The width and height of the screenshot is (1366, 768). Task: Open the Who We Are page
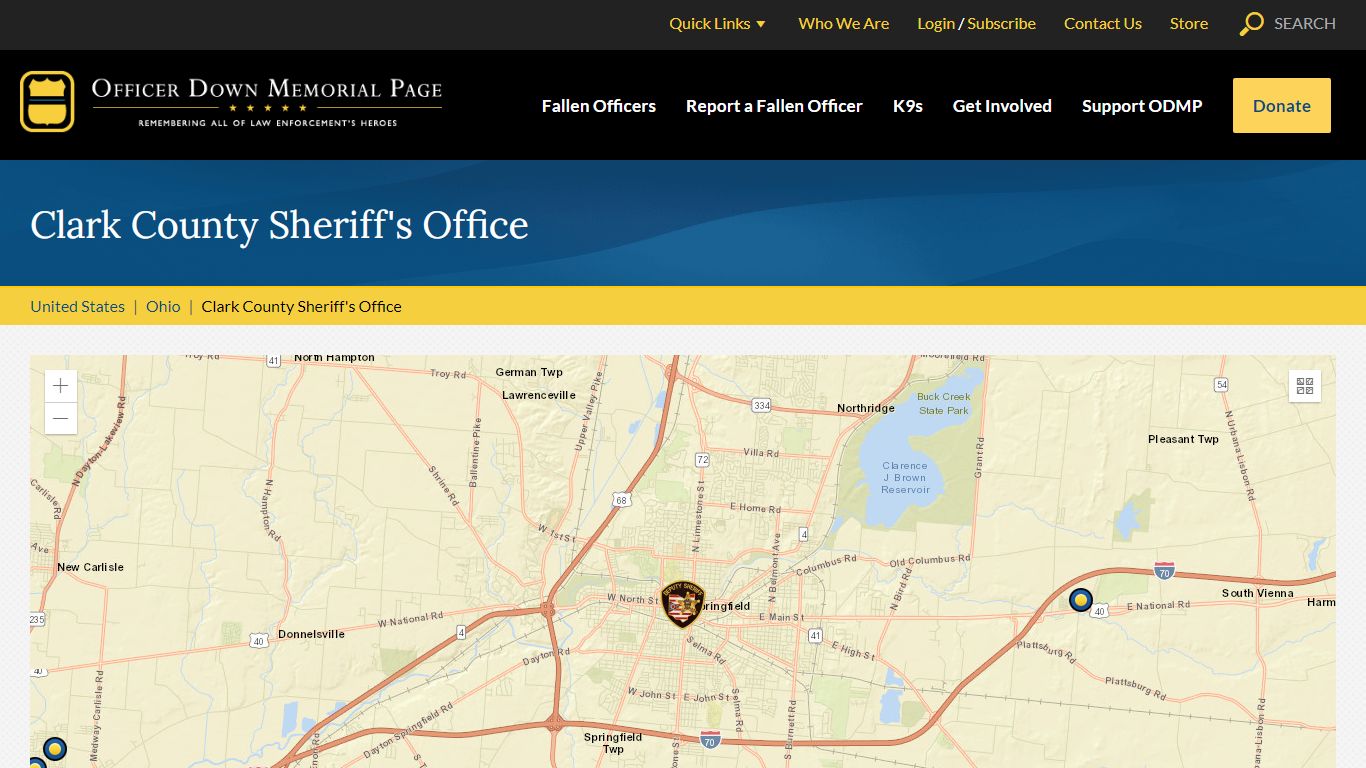click(x=843, y=24)
